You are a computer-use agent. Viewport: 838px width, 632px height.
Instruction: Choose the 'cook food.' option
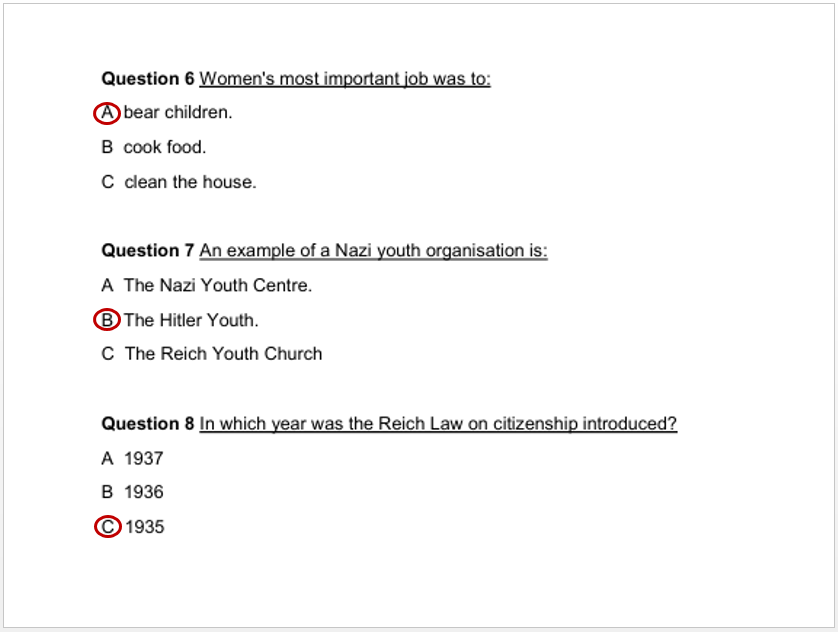coord(165,148)
